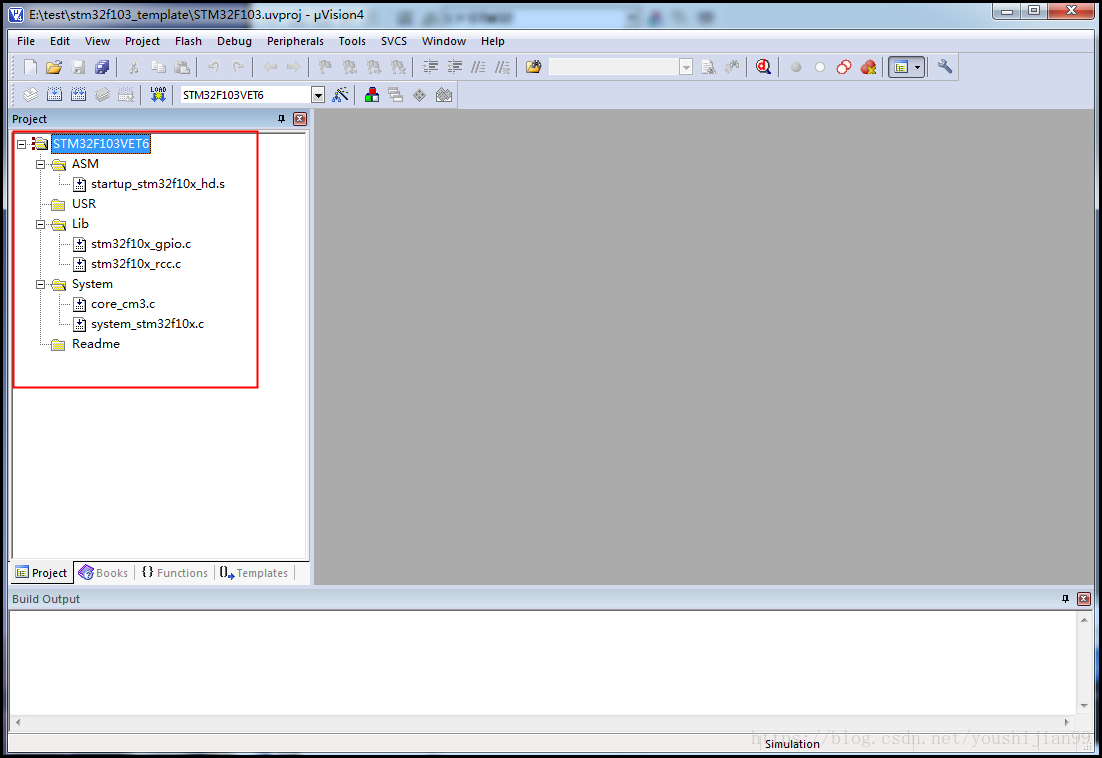Click Disable All Breakpoints icon

(844, 67)
